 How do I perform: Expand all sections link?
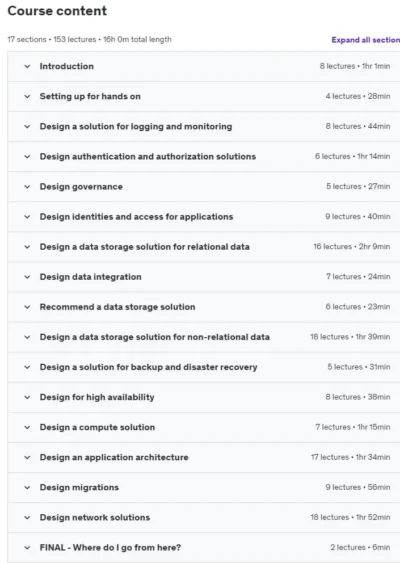(366, 40)
